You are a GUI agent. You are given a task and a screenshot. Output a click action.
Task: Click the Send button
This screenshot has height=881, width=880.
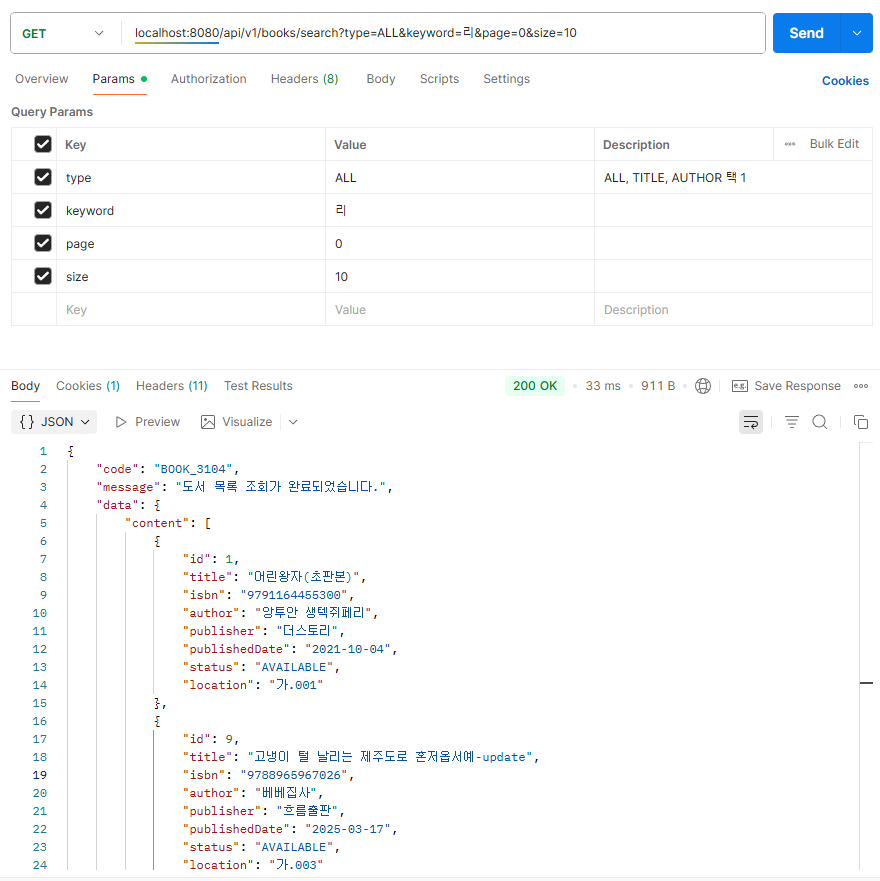click(806, 33)
